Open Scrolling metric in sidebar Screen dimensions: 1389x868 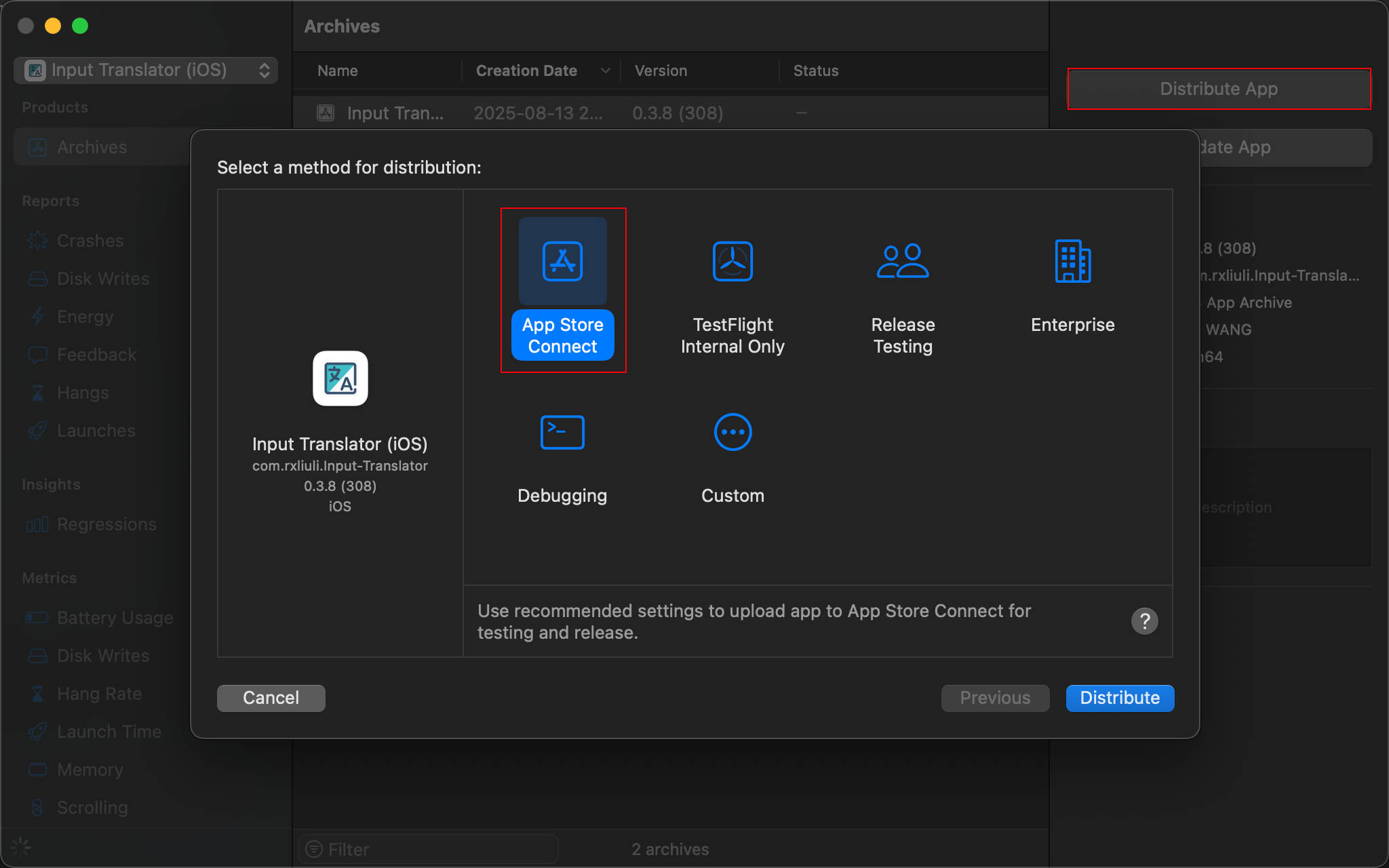click(92, 808)
